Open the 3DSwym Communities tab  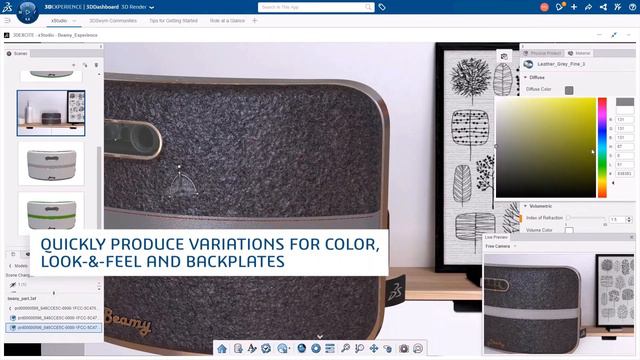click(113, 20)
